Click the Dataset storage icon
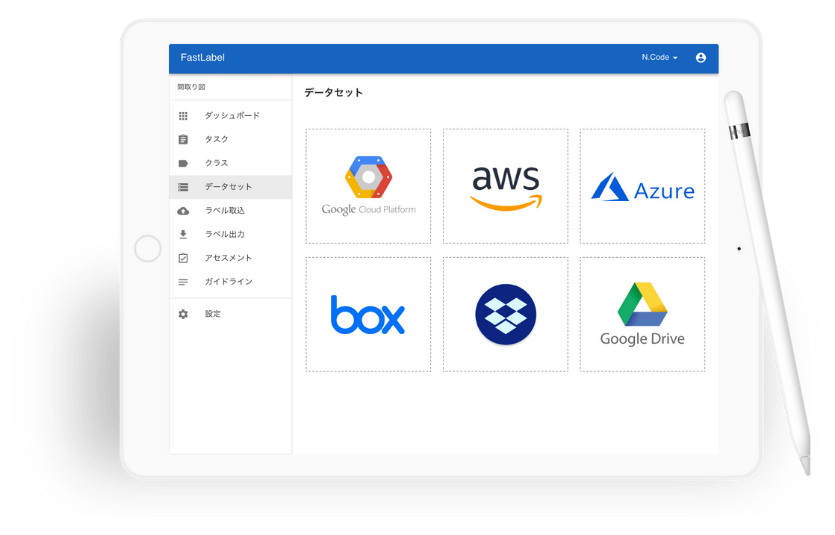Image resolution: width=835 pixels, height=535 pixels. pos(183,187)
